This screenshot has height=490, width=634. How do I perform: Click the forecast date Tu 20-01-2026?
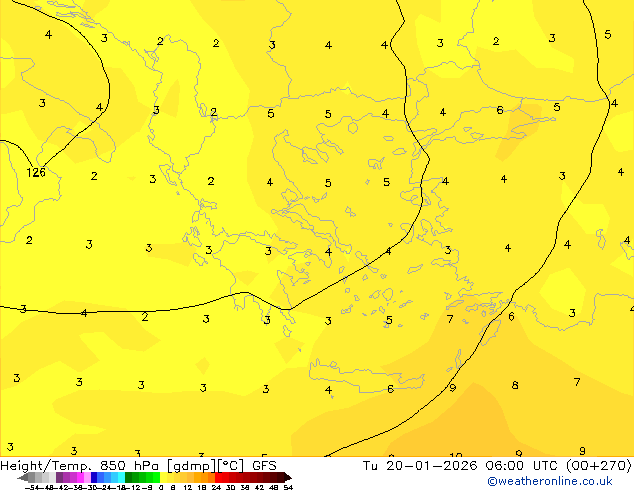[x=420, y=466]
